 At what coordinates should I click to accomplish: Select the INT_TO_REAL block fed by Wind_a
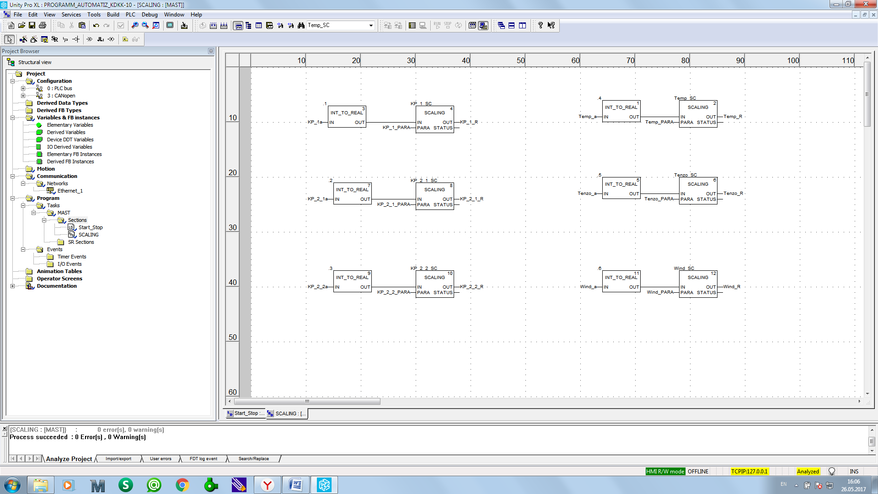pyautogui.click(x=621, y=282)
